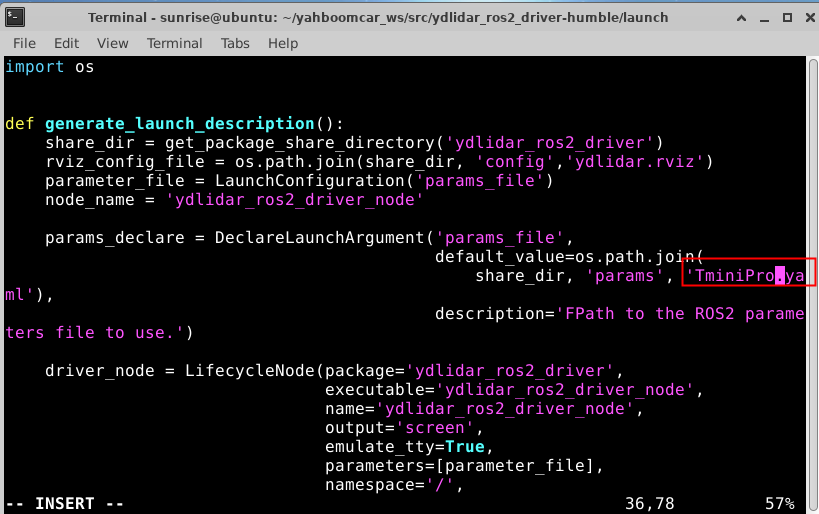This screenshot has height=514, width=819.
Task: Open the Terminal menu
Action: click(174, 43)
